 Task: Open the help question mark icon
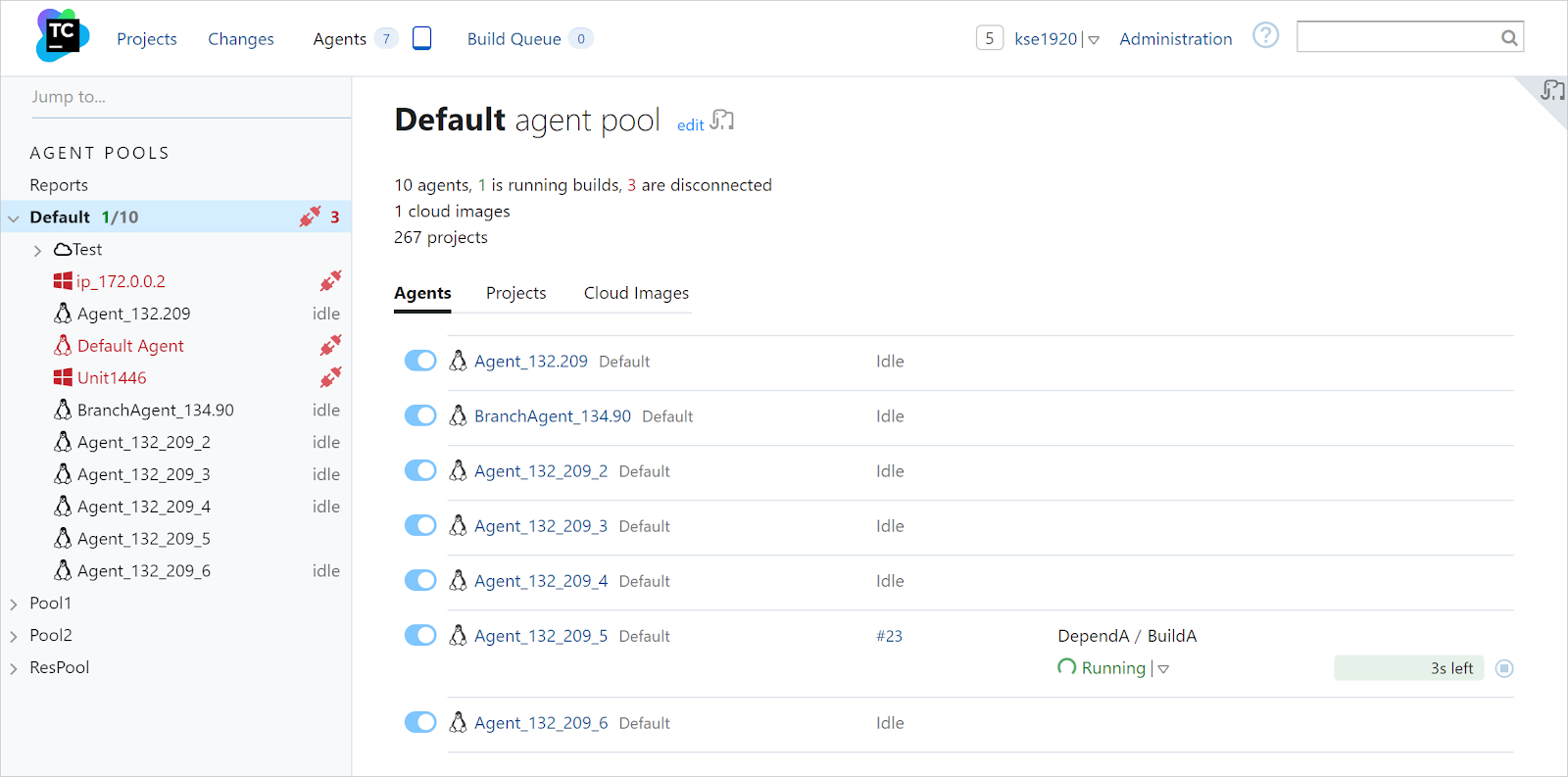pos(1265,36)
